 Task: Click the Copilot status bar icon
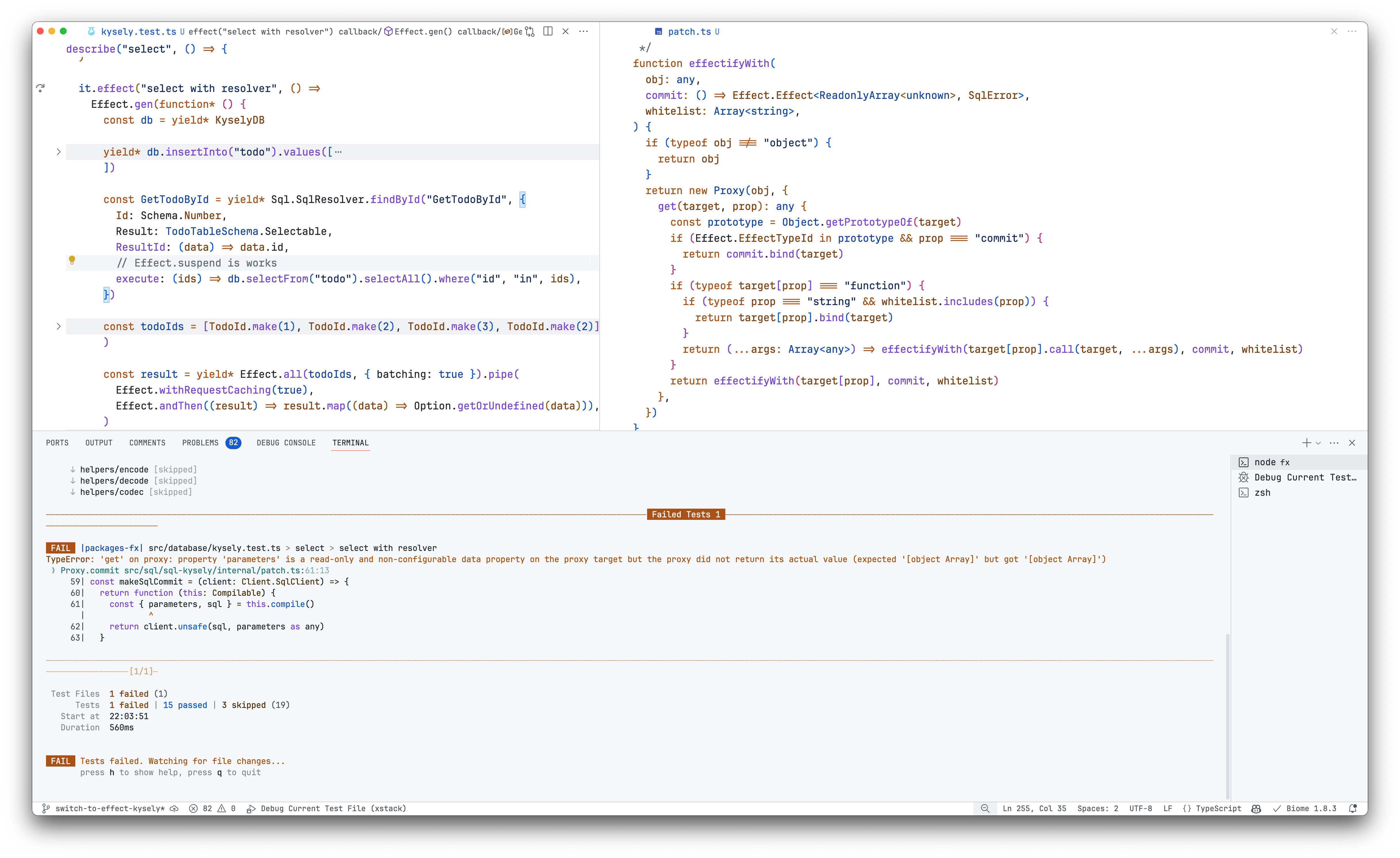(x=1256, y=809)
